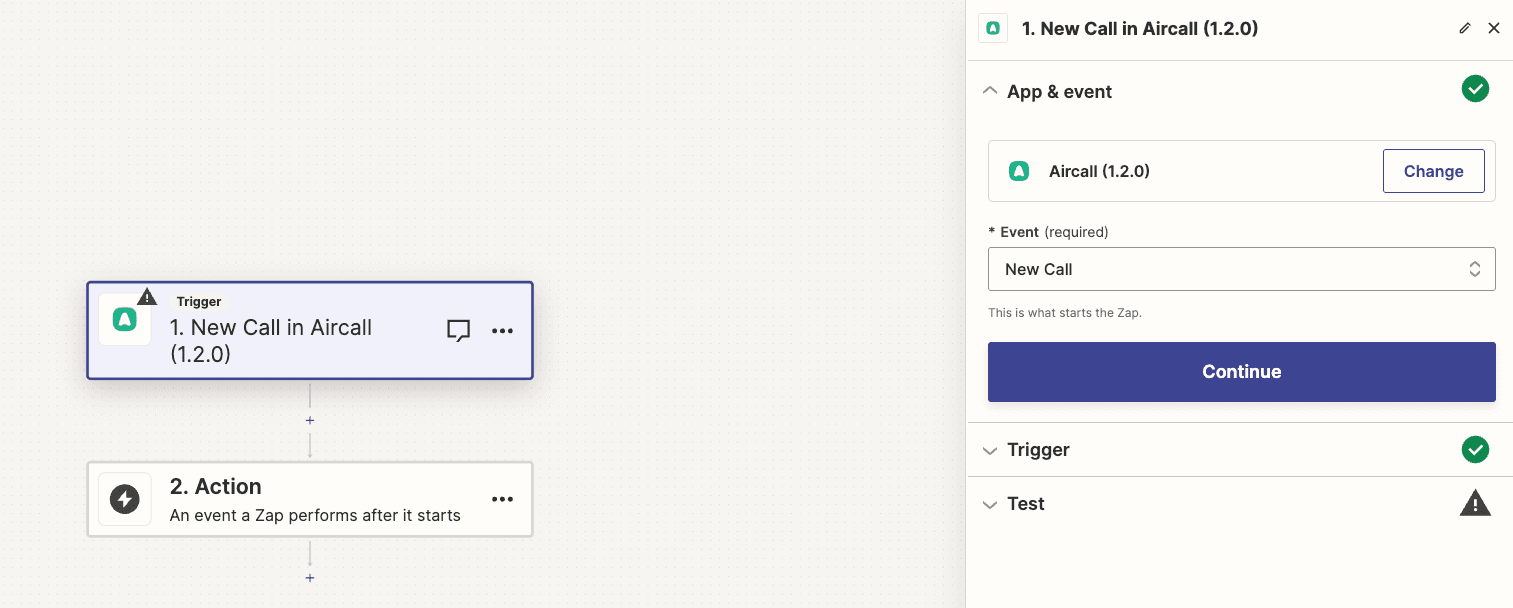The height and width of the screenshot is (608, 1513).
Task: Click the green checkmark next to Trigger
Action: point(1475,450)
